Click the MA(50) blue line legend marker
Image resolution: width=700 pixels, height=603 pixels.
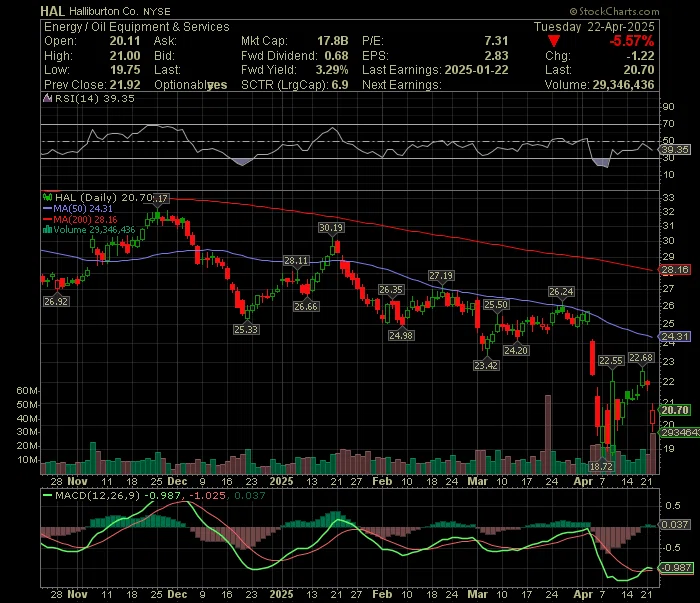[47, 208]
